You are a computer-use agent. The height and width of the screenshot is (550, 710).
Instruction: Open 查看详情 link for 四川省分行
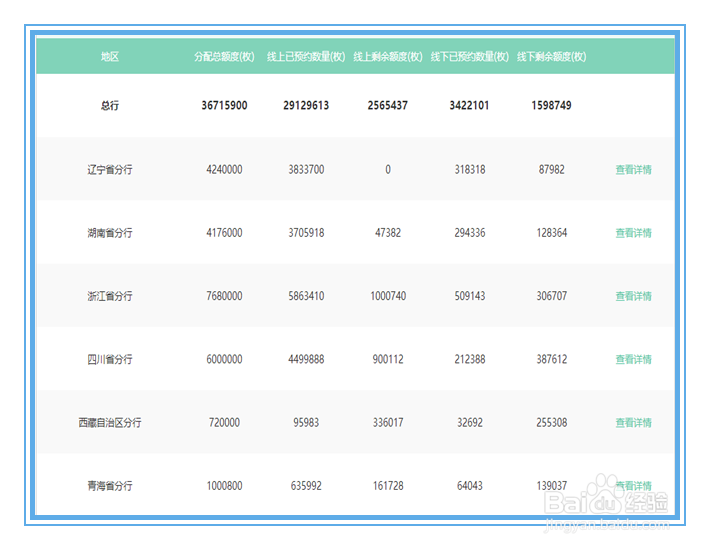pyautogui.click(x=633, y=359)
